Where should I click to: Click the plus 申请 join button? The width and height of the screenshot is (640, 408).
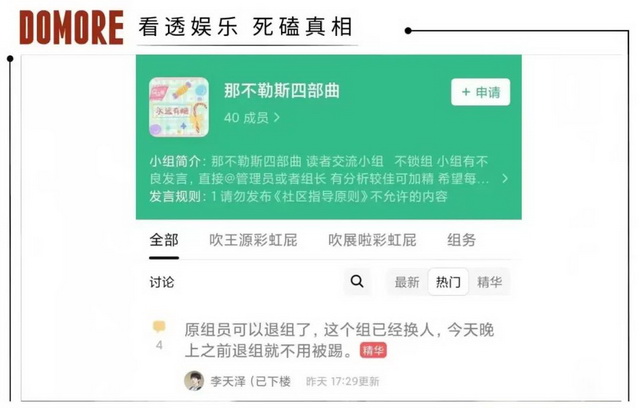480,92
